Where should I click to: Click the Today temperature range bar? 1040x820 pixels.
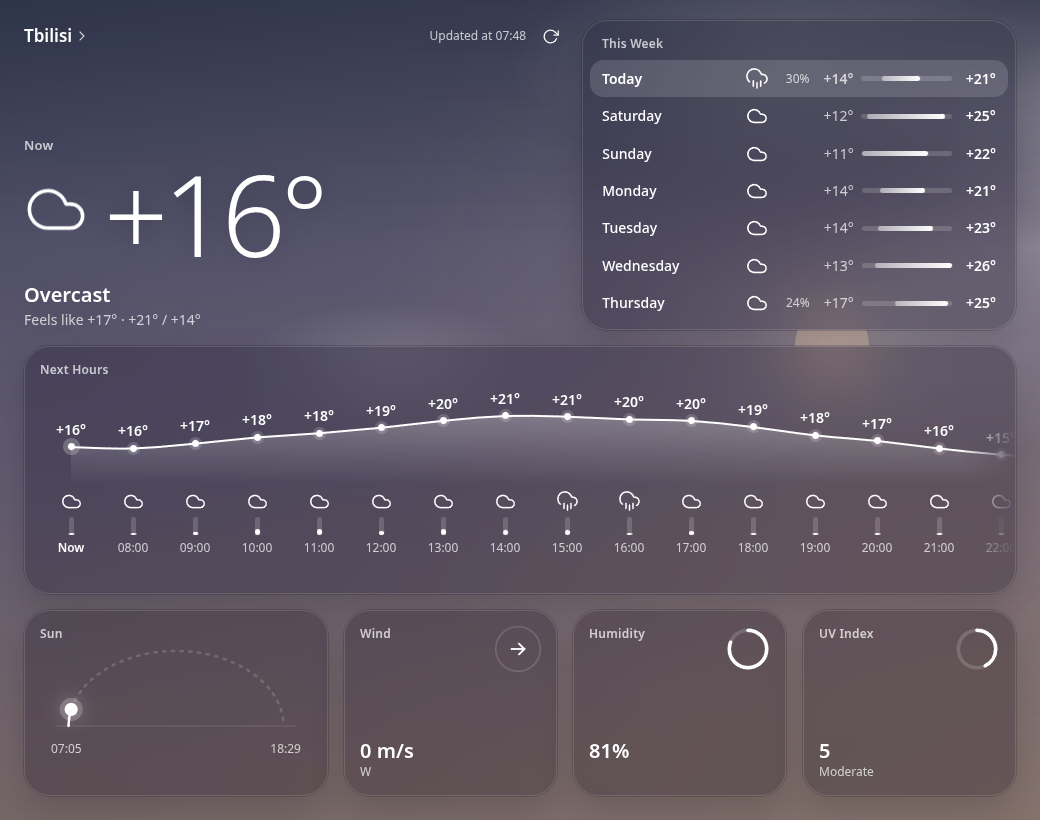[906, 78]
